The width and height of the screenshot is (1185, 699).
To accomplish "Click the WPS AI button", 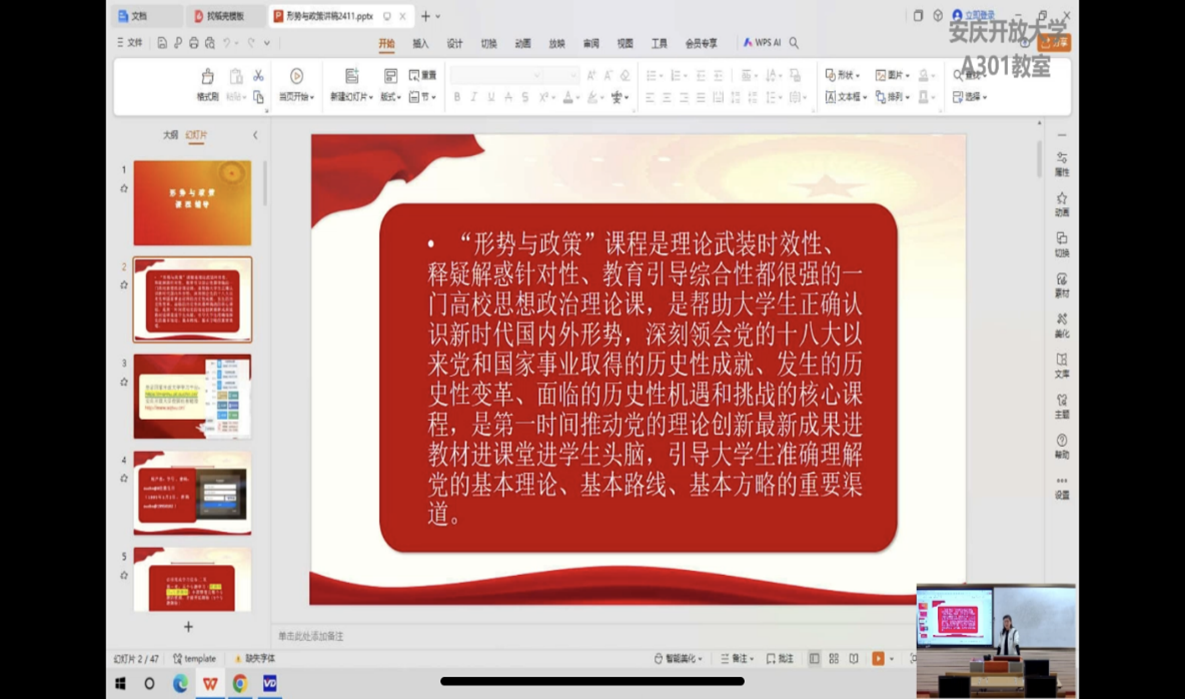I will pyautogui.click(x=762, y=43).
